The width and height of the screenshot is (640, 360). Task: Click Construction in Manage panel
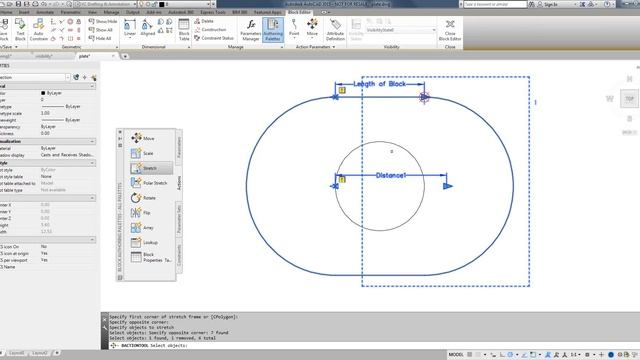click(210, 30)
